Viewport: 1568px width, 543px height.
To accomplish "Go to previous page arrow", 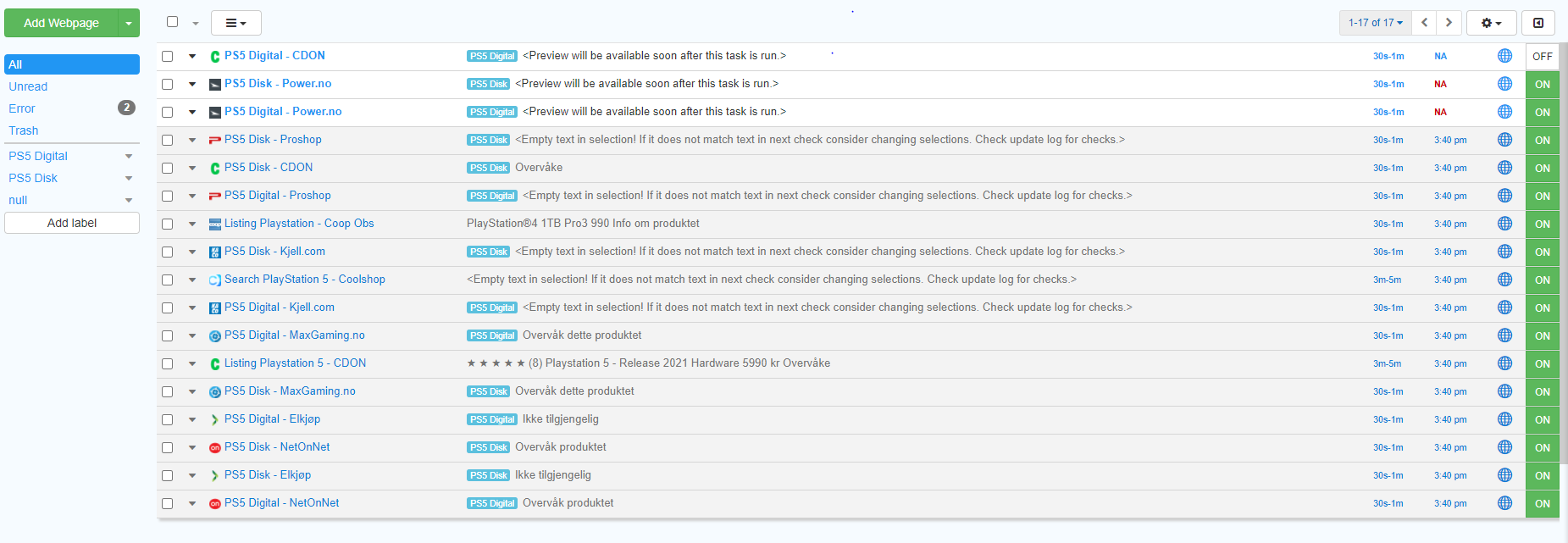I will [x=1425, y=23].
